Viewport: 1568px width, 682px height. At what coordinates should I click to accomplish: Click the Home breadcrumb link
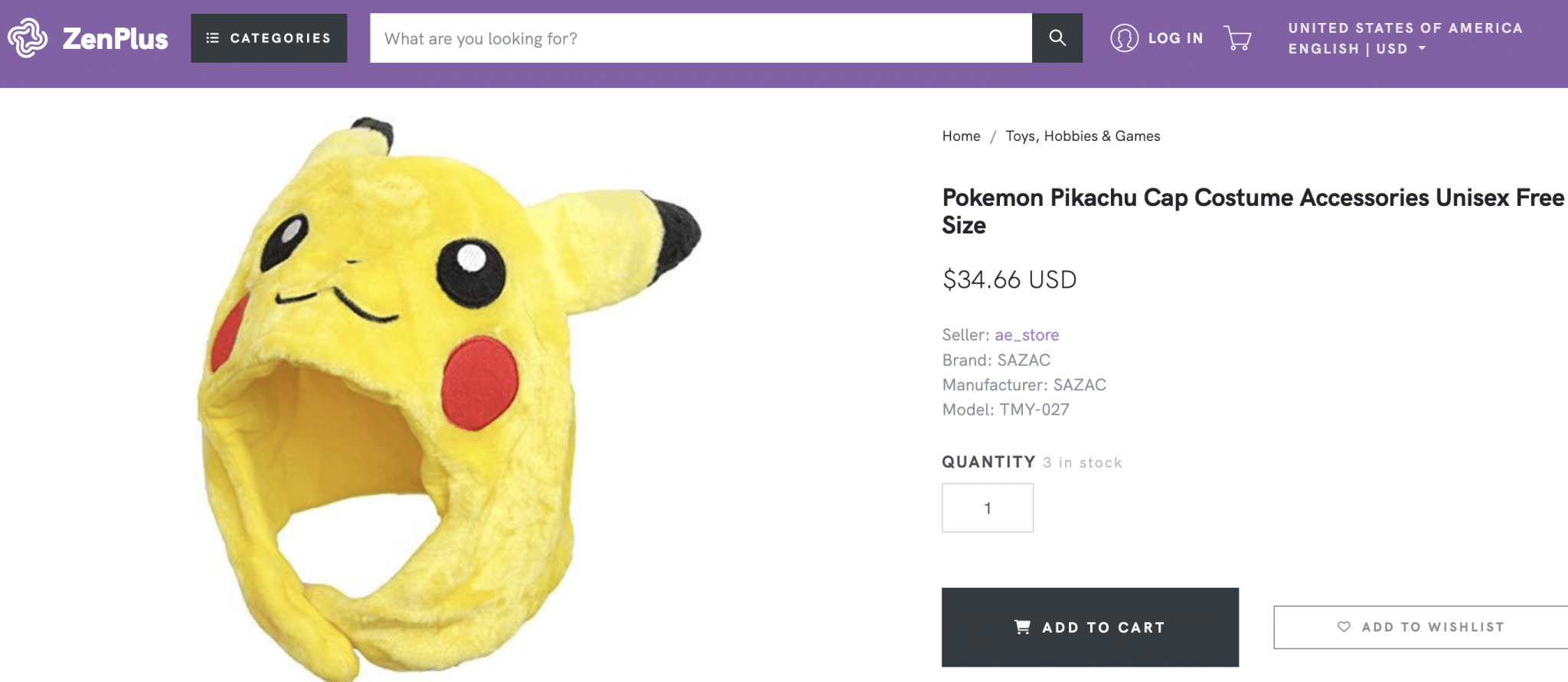point(961,135)
